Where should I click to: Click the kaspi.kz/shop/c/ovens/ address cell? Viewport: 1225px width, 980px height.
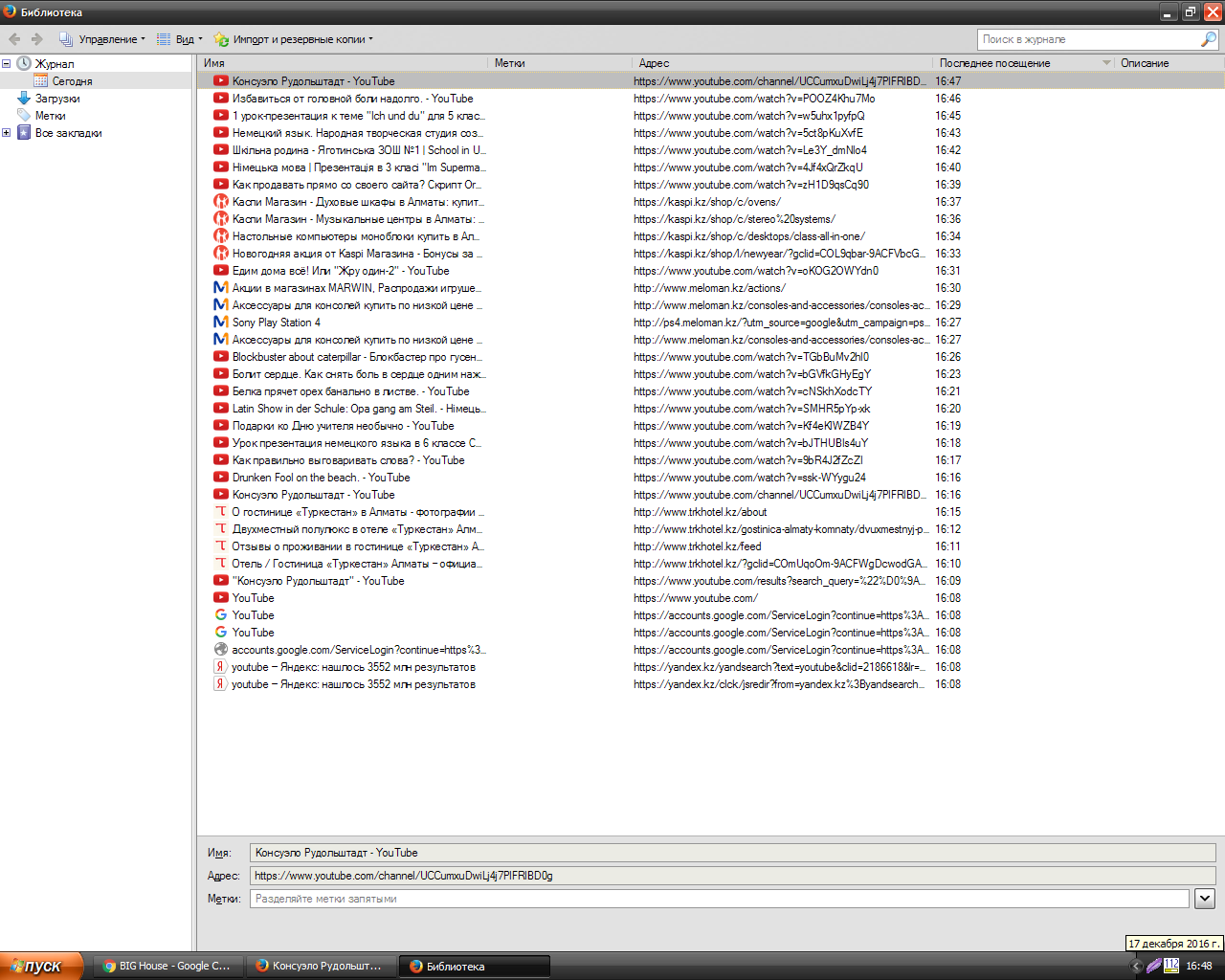click(707, 202)
